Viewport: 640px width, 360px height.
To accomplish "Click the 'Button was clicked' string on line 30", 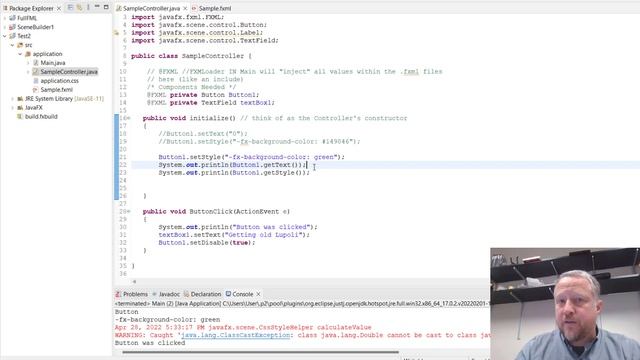I will click(x=272, y=227).
